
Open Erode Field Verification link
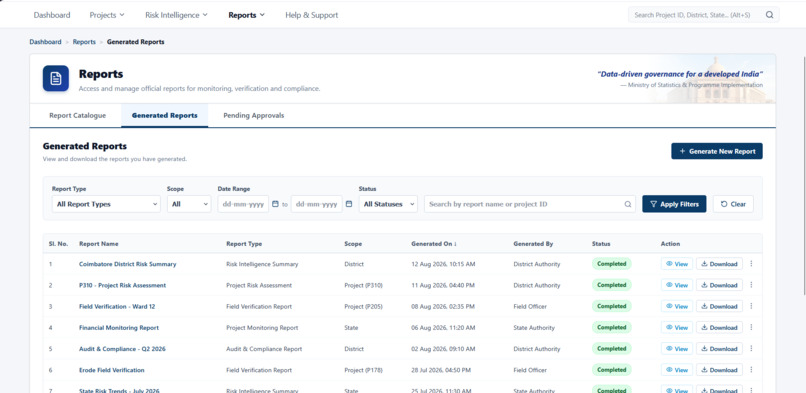tap(112, 370)
